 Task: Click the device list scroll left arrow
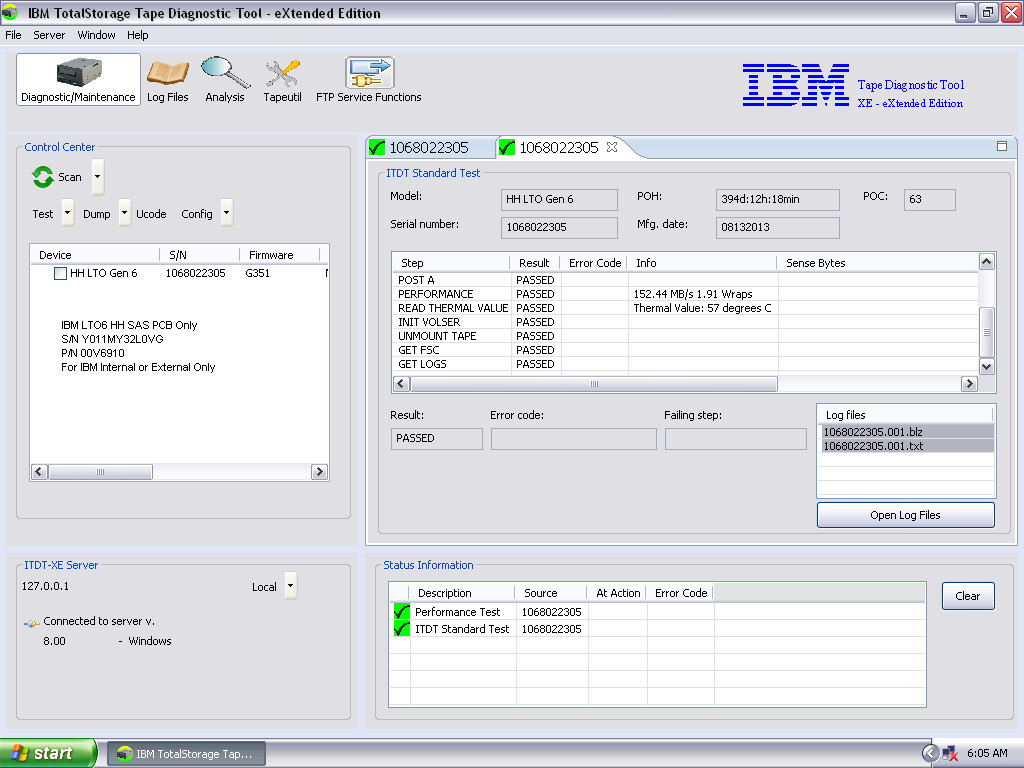(39, 472)
